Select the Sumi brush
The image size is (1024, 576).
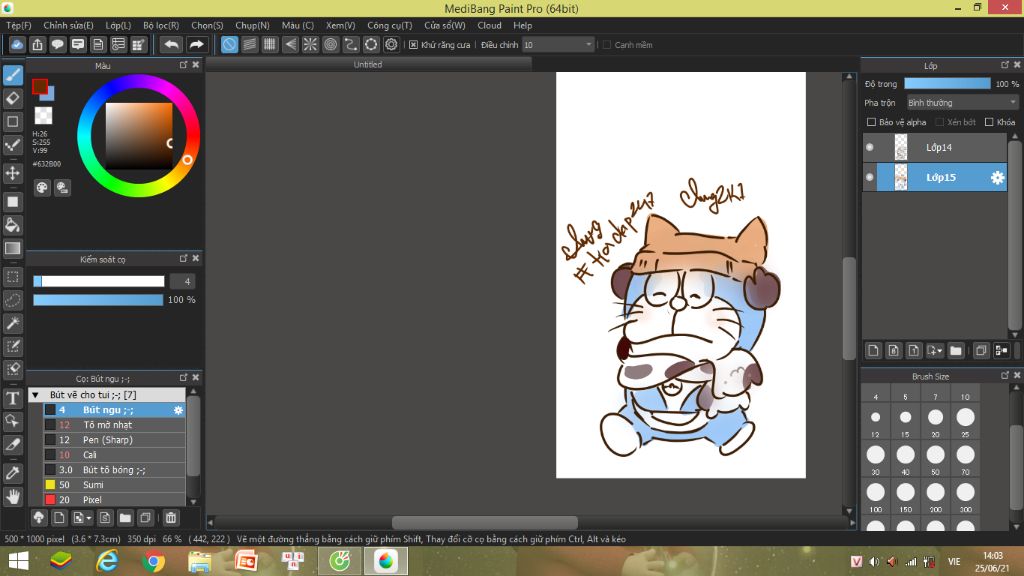click(x=114, y=485)
